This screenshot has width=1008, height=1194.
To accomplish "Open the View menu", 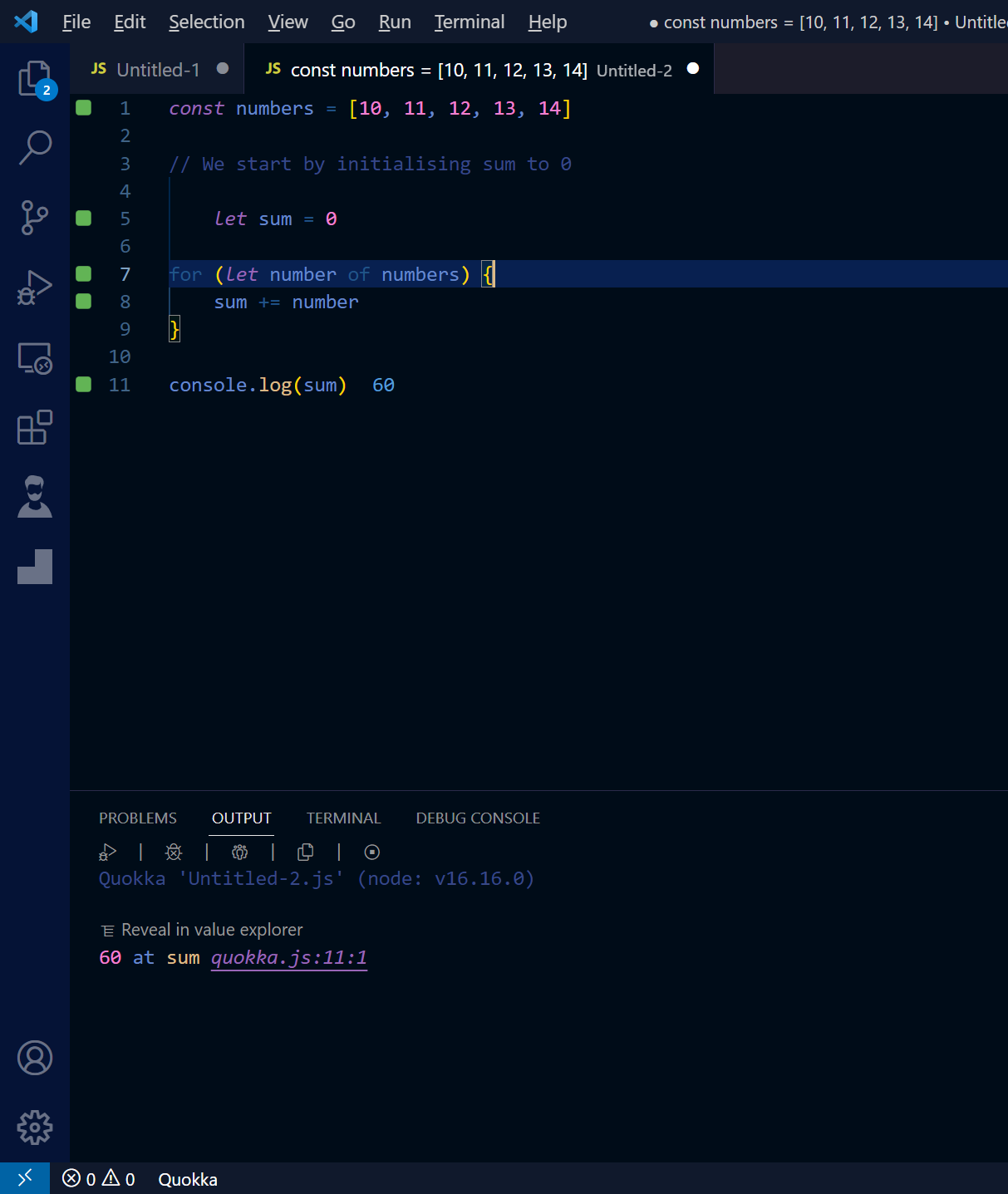I will click(288, 22).
